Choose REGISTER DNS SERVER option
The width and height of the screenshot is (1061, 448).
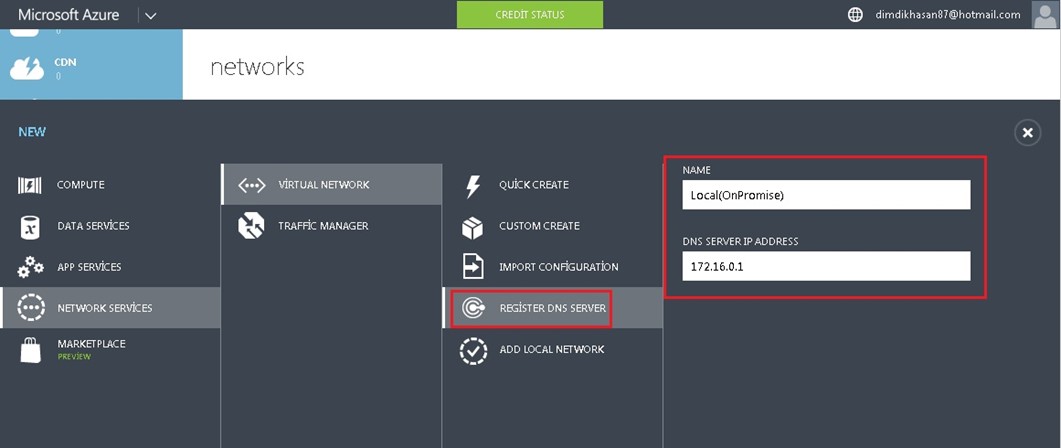(553, 308)
